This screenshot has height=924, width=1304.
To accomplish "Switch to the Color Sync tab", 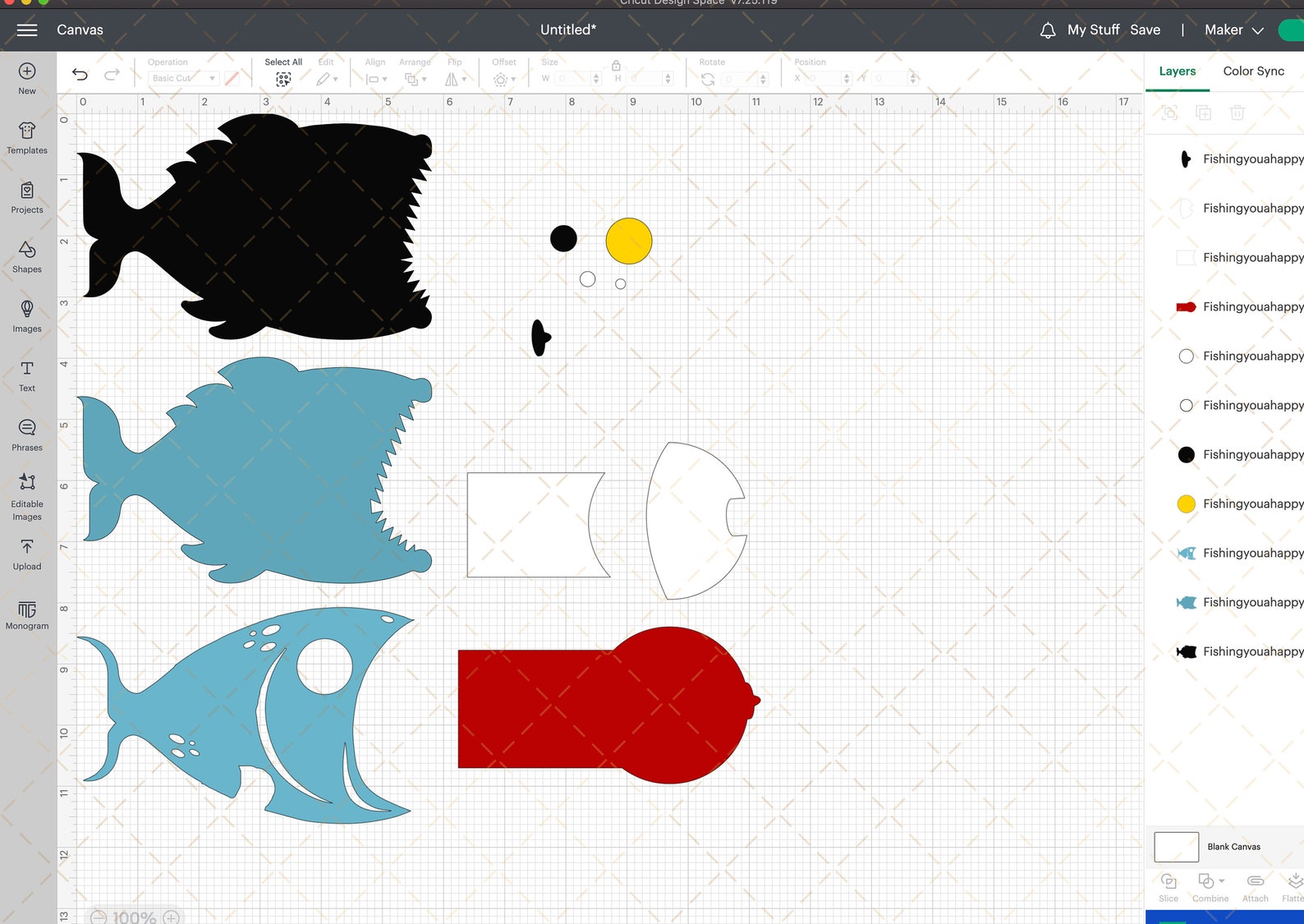I will pyautogui.click(x=1253, y=71).
